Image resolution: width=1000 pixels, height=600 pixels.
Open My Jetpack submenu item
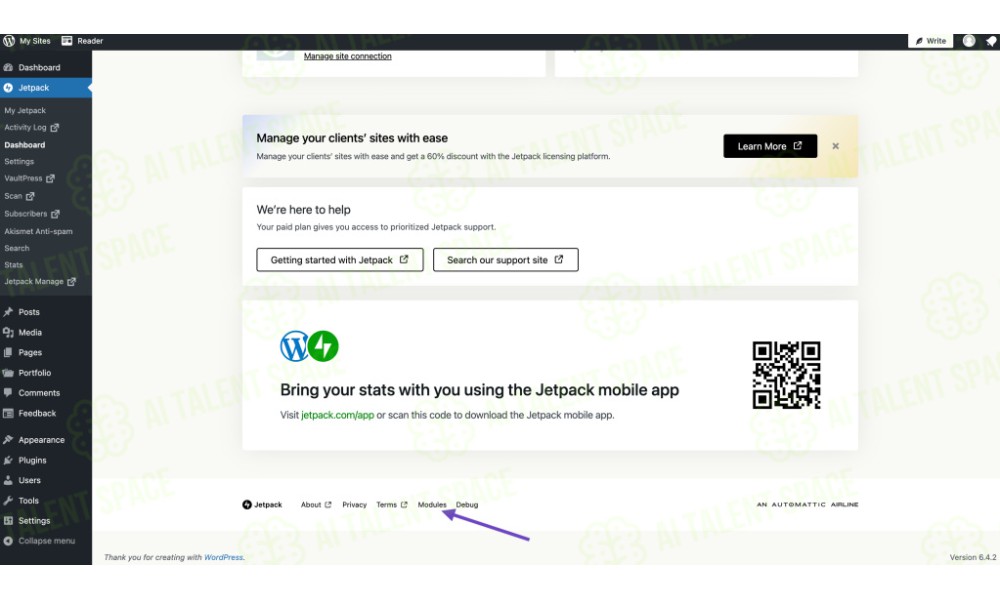tap(25, 111)
